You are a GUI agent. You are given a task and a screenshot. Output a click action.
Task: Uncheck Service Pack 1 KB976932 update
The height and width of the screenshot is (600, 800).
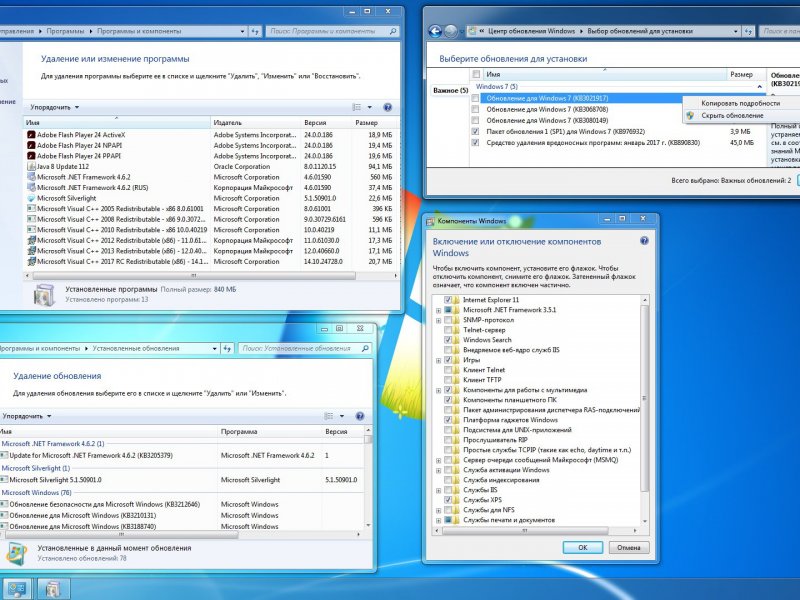[x=475, y=132]
